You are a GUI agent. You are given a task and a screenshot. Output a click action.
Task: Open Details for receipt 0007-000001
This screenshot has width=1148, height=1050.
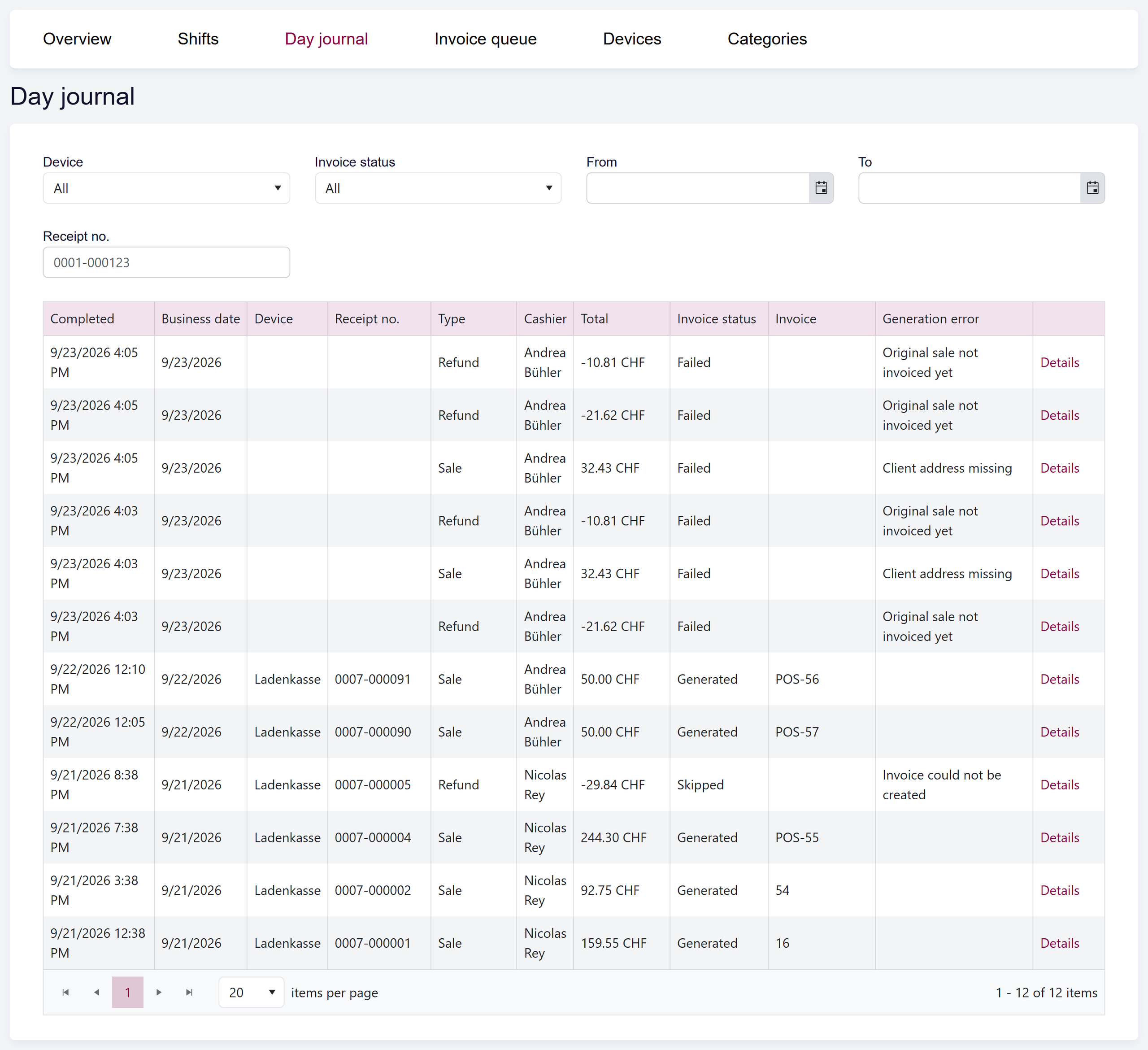click(1059, 943)
